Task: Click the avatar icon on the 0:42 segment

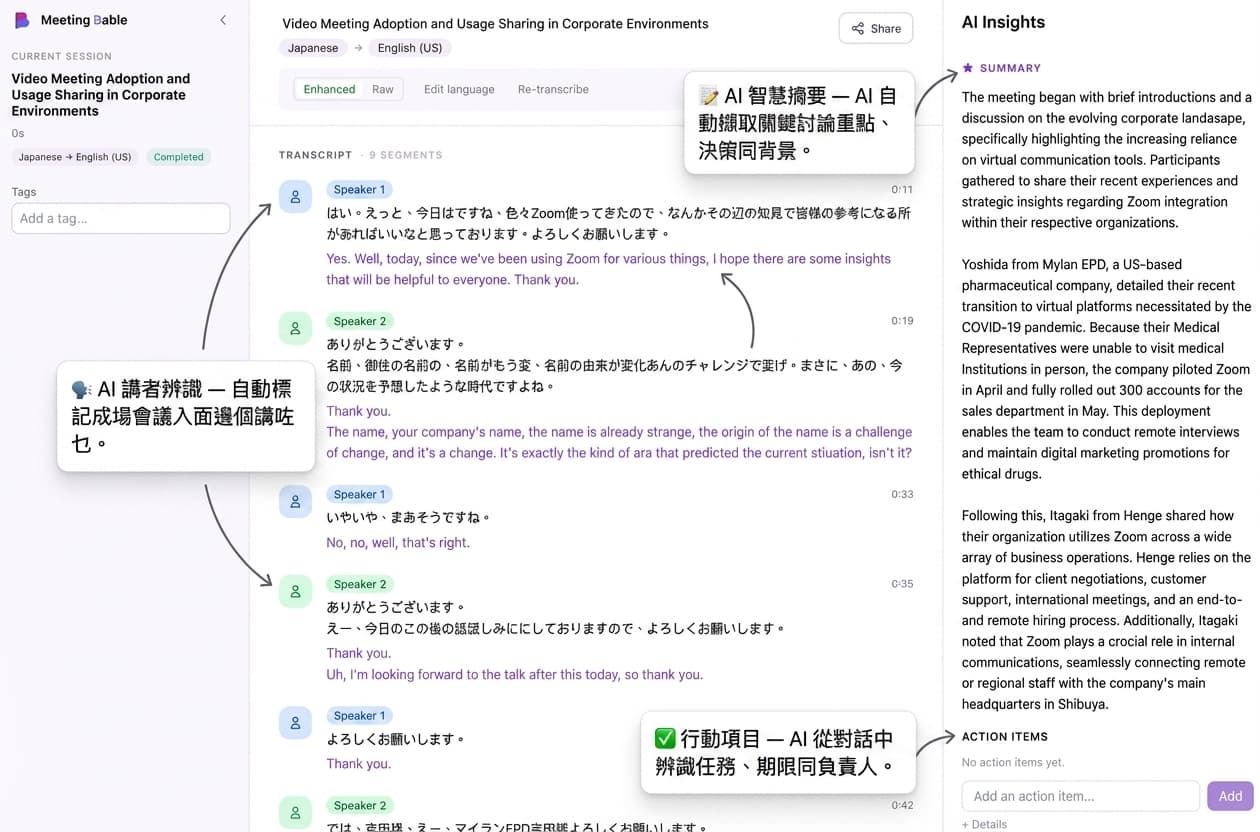Action: click(295, 813)
